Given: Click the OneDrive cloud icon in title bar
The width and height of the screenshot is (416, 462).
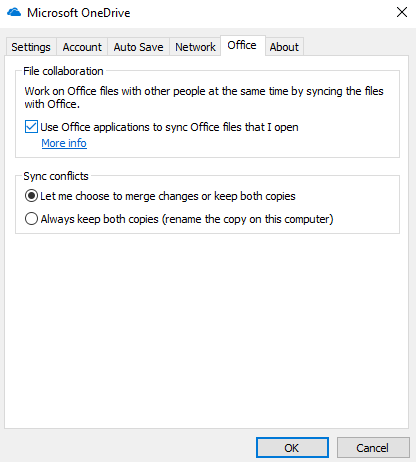Looking at the screenshot, I should [14, 13].
